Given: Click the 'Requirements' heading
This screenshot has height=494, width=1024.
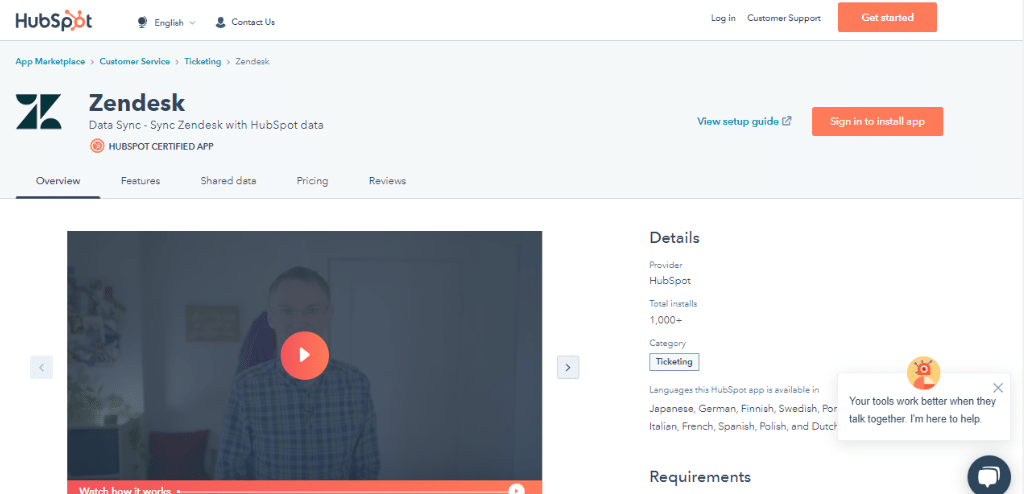Looking at the screenshot, I should (700, 476).
